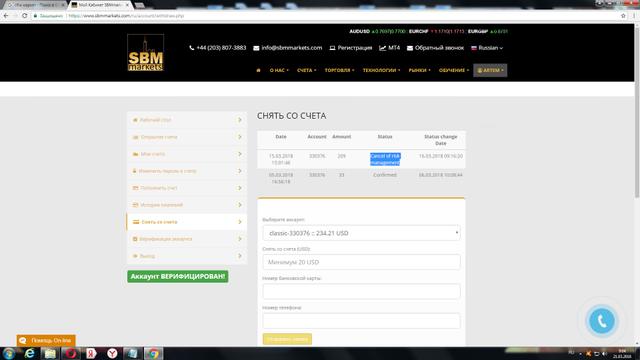Screen dimensions: 640x360
Task: Click the browser address bar URL
Action: point(127,16)
